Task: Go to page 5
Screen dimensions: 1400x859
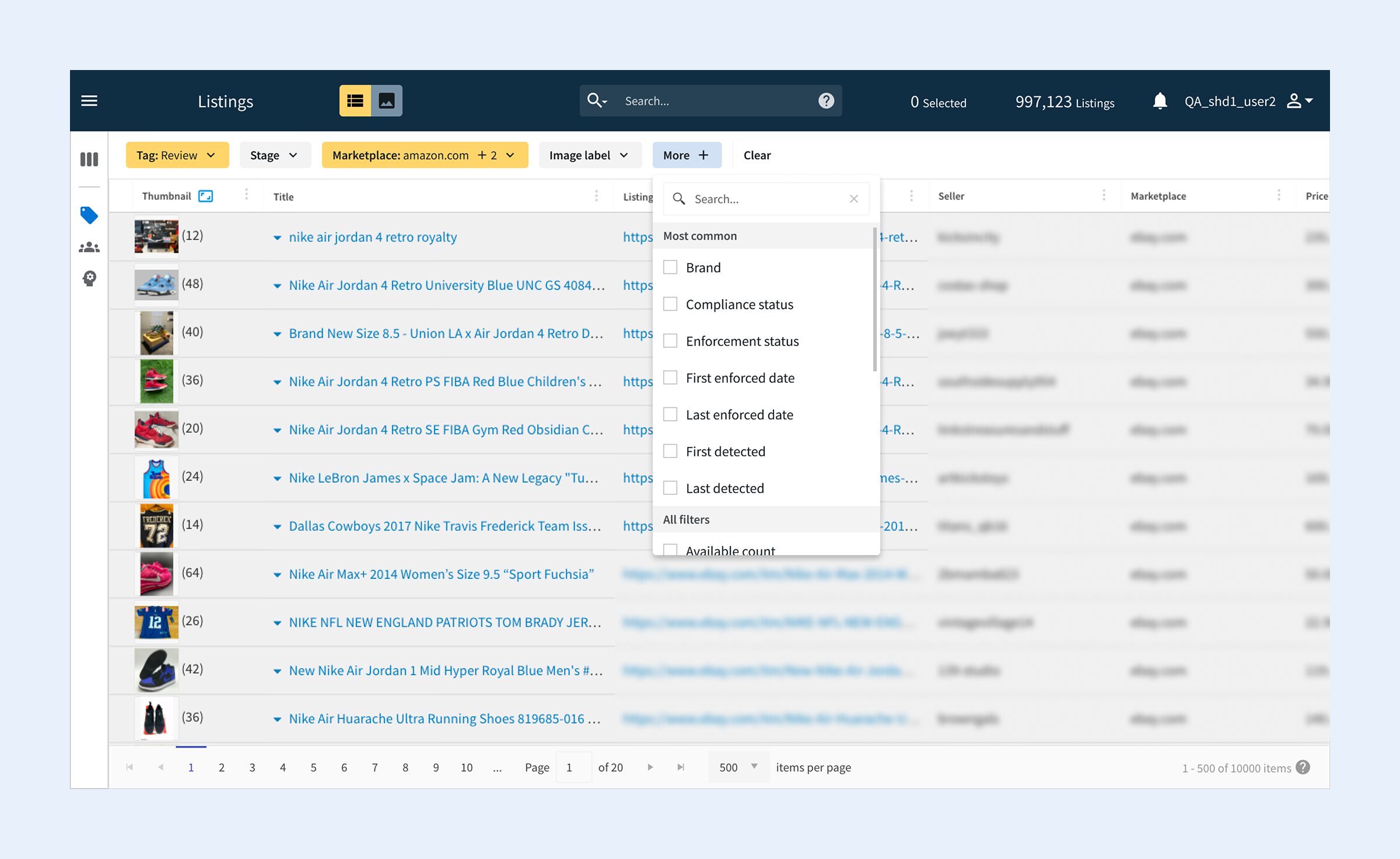Action: [x=313, y=767]
